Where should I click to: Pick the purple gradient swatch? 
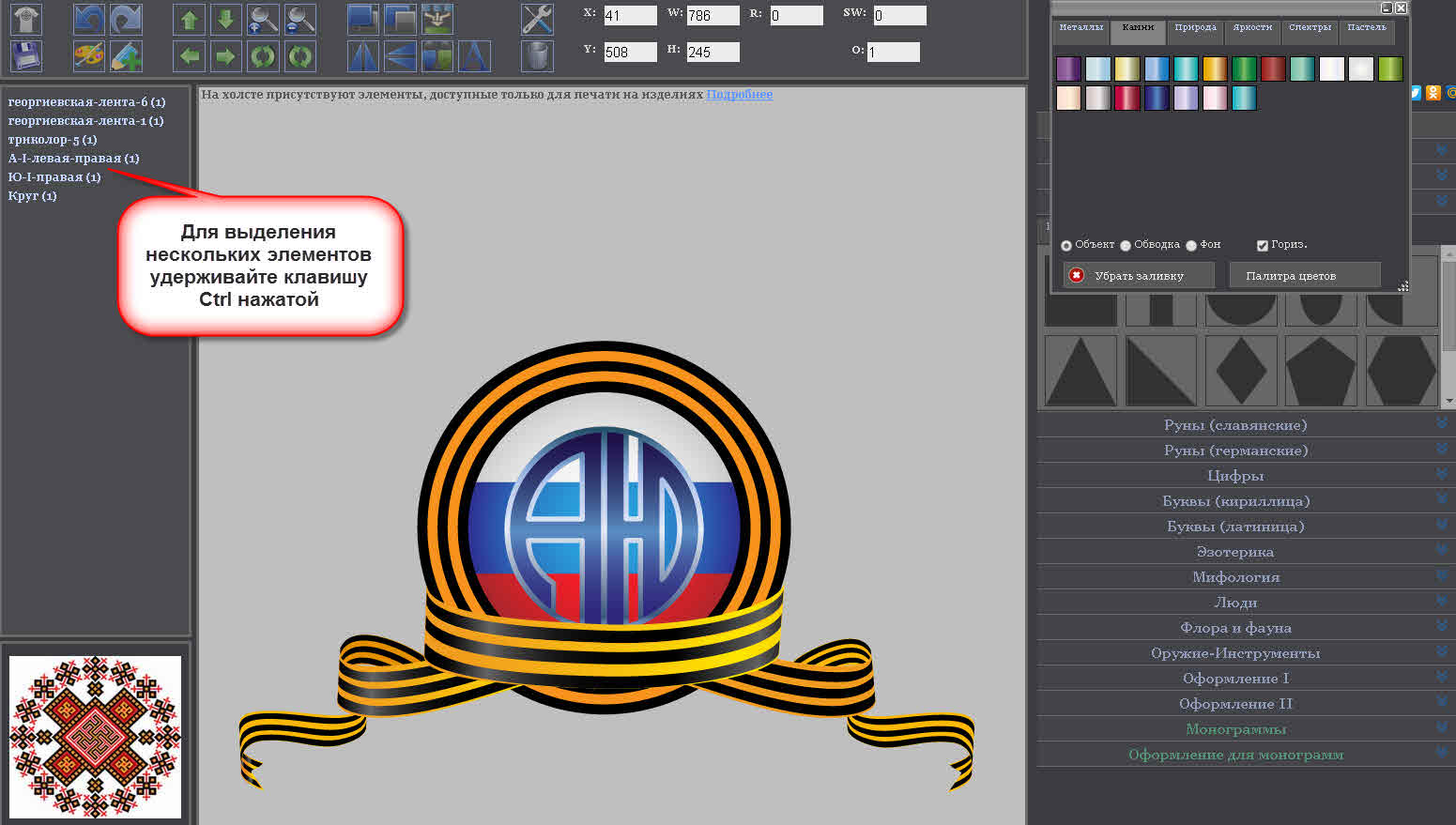pos(1068,69)
